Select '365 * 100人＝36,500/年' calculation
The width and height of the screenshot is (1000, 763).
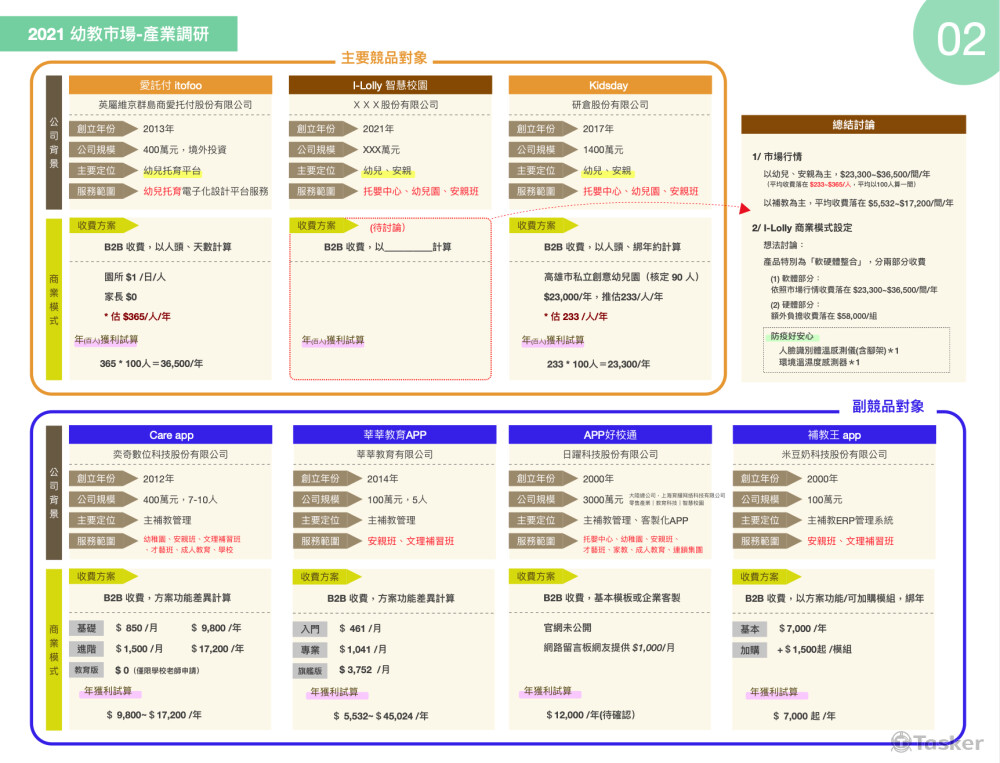pyautogui.click(x=151, y=364)
